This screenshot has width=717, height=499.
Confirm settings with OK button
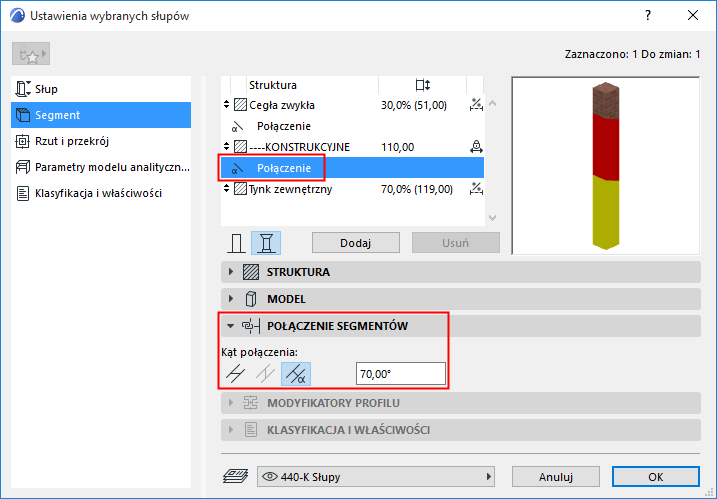pyautogui.click(x=656, y=477)
